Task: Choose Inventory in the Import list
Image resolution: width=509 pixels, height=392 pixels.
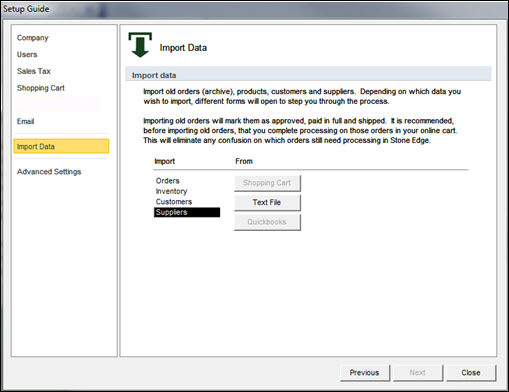Action: [x=171, y=191]
